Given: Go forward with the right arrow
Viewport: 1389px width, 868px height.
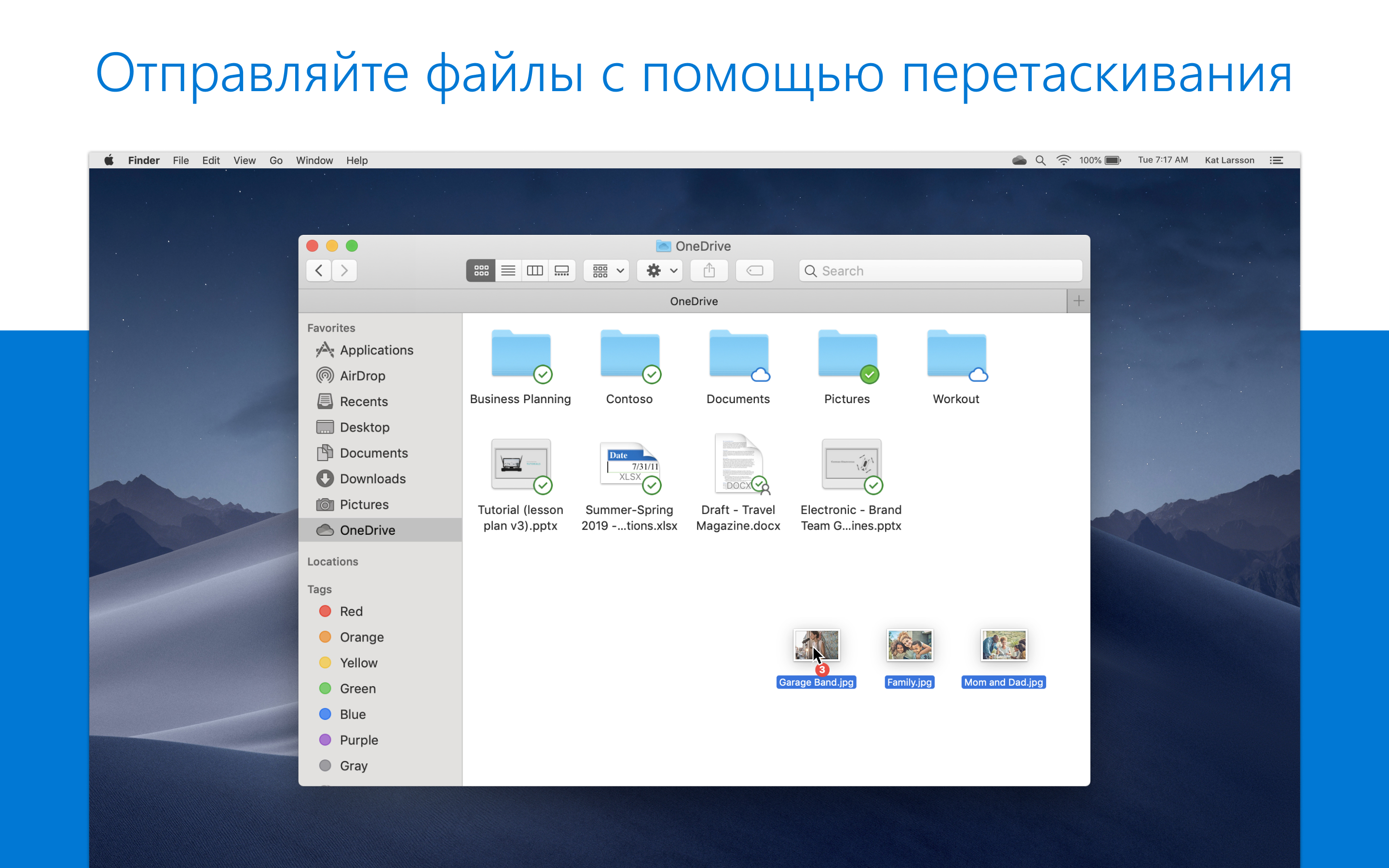Looking at the screenshot, I should click(344, 271).
